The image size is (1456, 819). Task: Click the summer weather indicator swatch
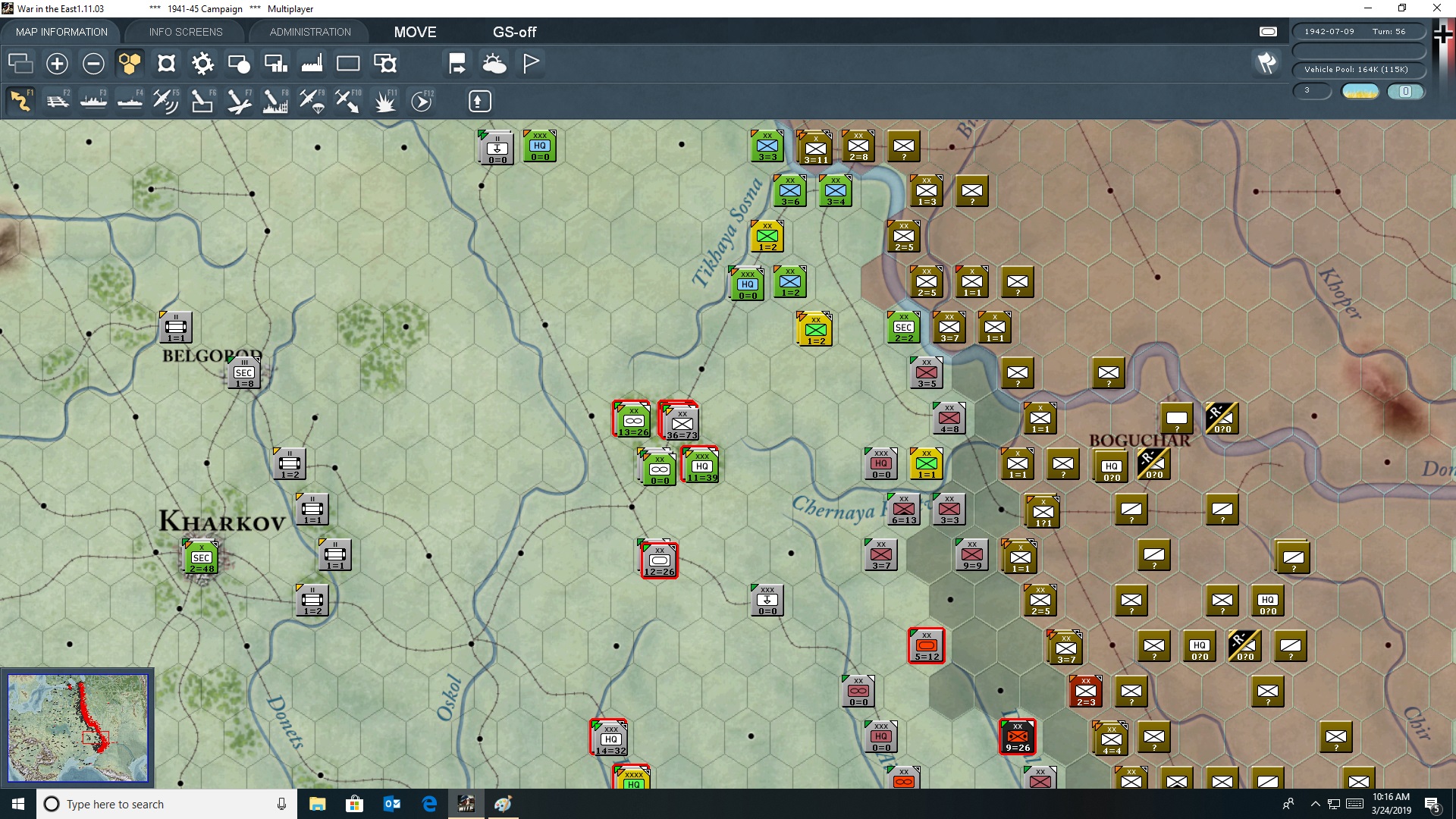click(x=1360, y=91)
